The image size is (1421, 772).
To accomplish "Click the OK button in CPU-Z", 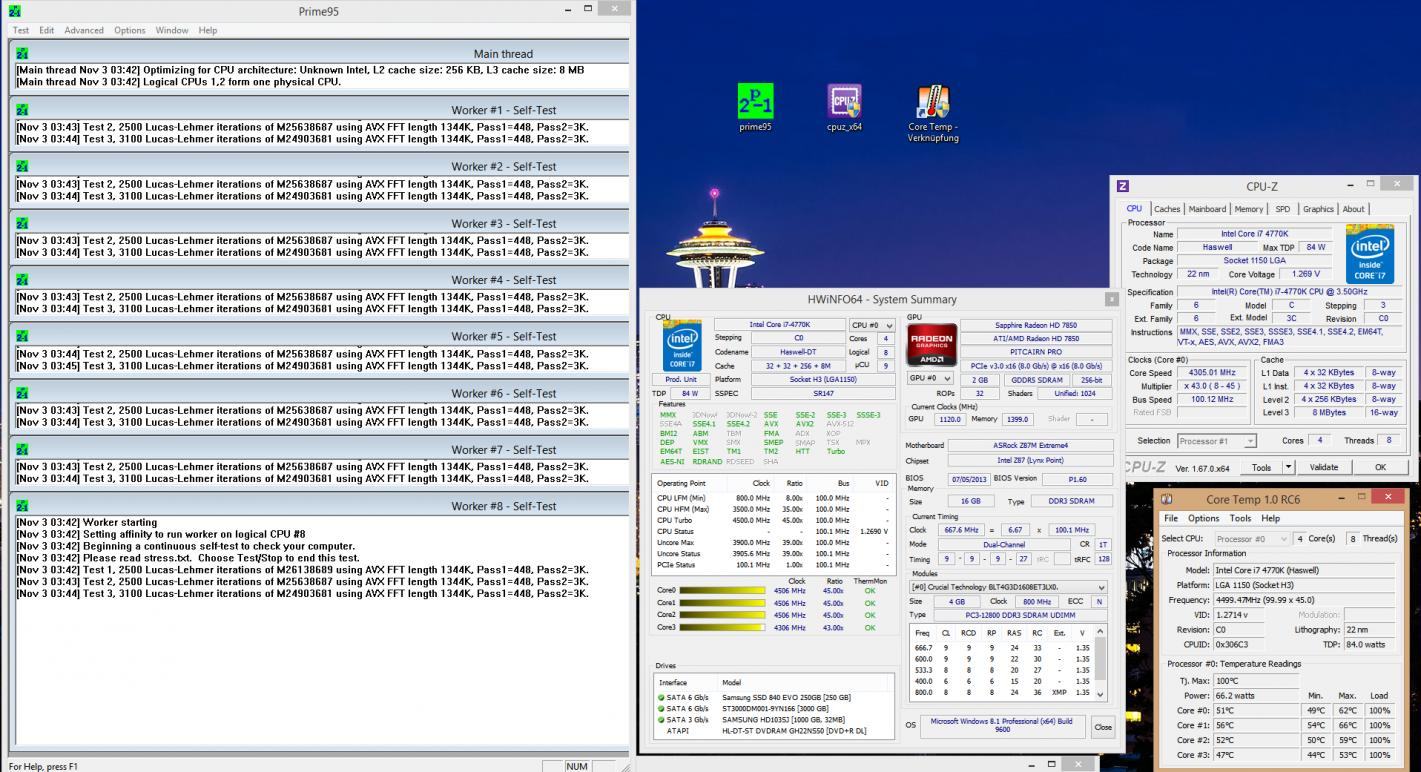I will [1380, 467].
